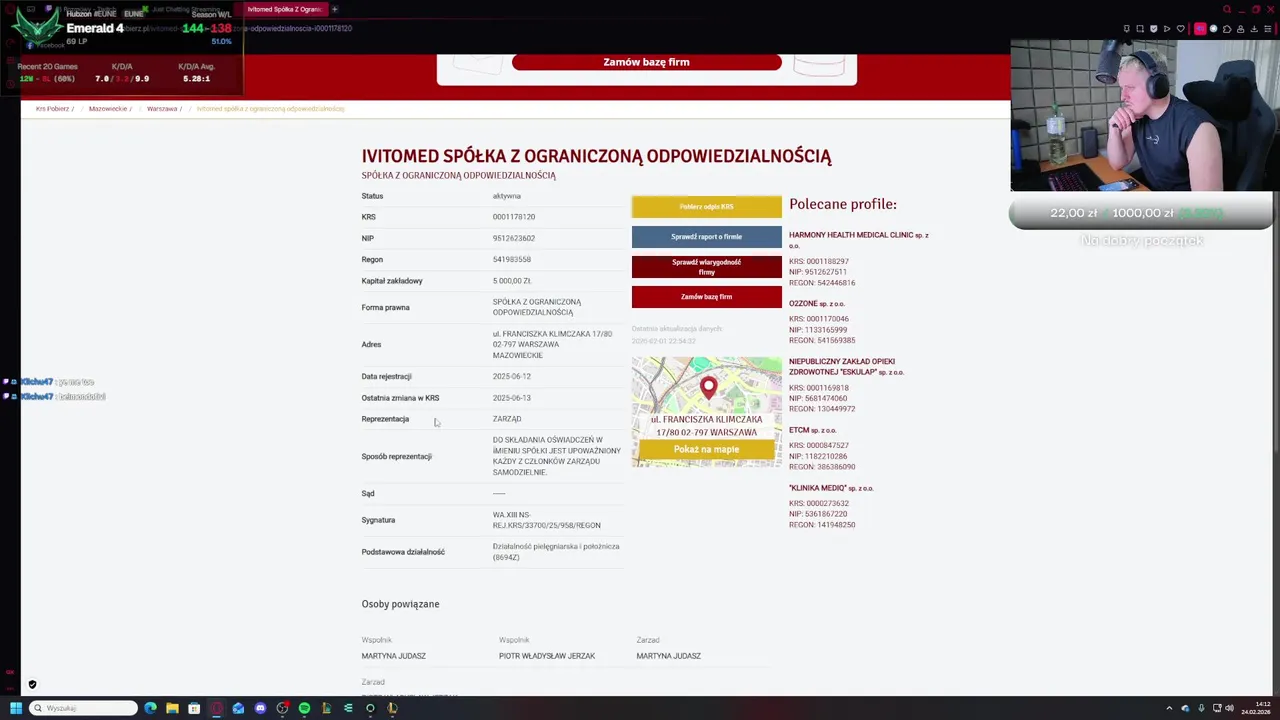Open Mazowieckie breadcrumb link
1280x720 pixels.
(x=108, y=108)
